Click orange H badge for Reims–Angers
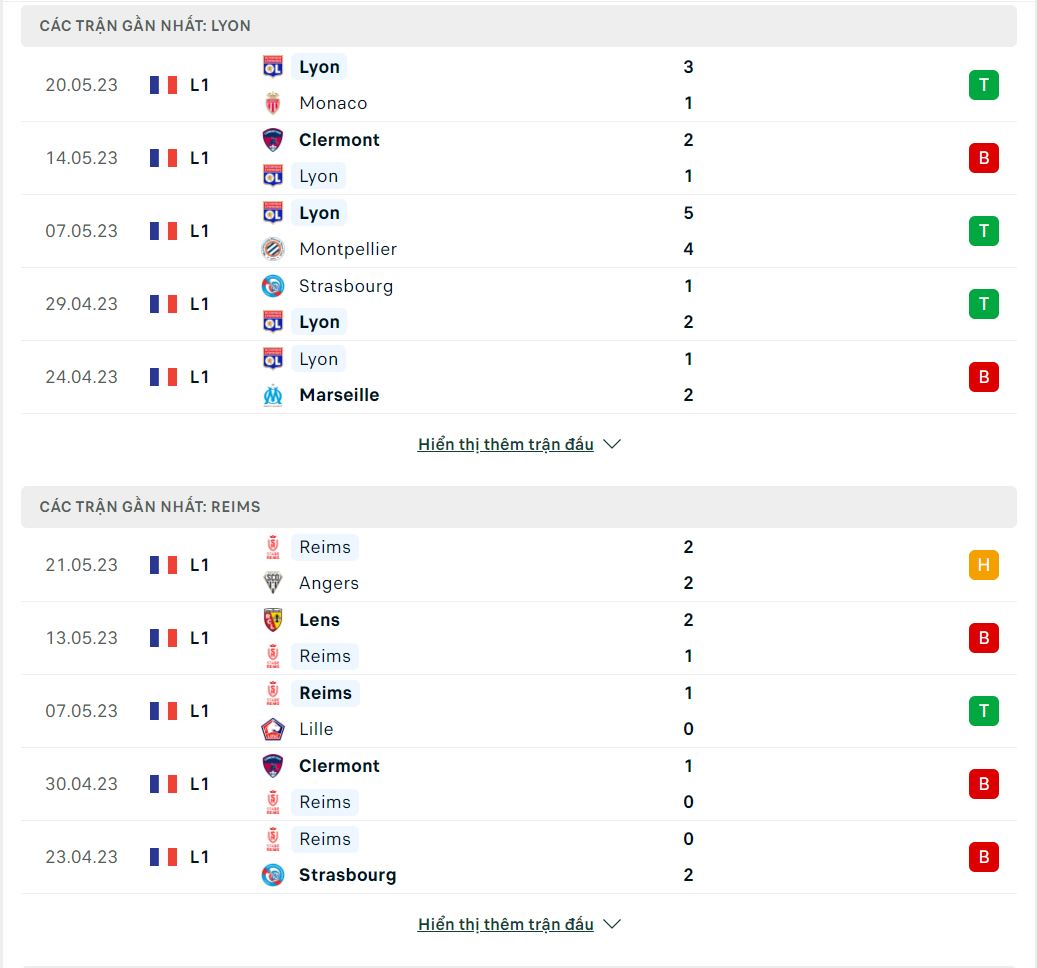1037x968 pixels. pos(983,565)
